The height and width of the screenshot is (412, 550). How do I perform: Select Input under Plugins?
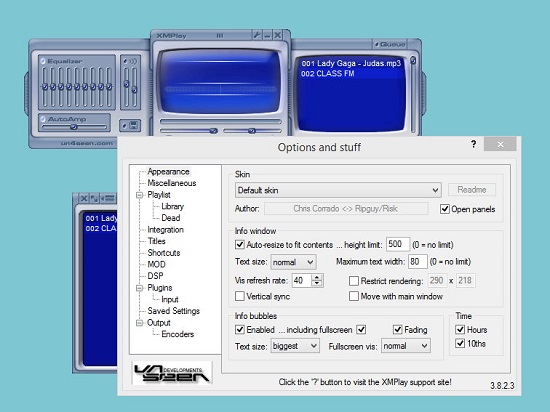(170, 299)
